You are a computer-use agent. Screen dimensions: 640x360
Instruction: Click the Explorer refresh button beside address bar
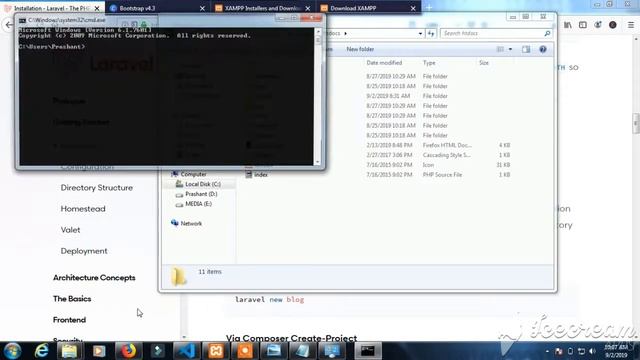click(x=431, y=33)
